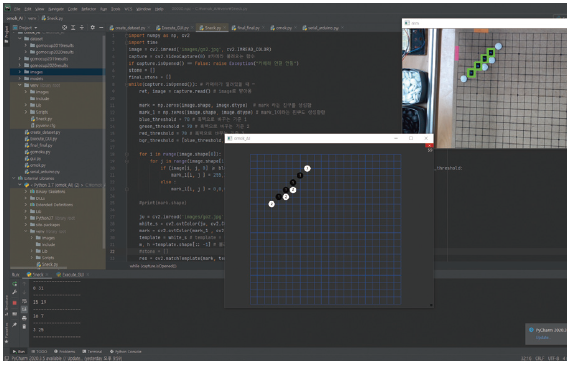Viewport: 570px width, 365px height.
Task: Open the View menu
Action: pyautogui.click(x=40, y=9)
